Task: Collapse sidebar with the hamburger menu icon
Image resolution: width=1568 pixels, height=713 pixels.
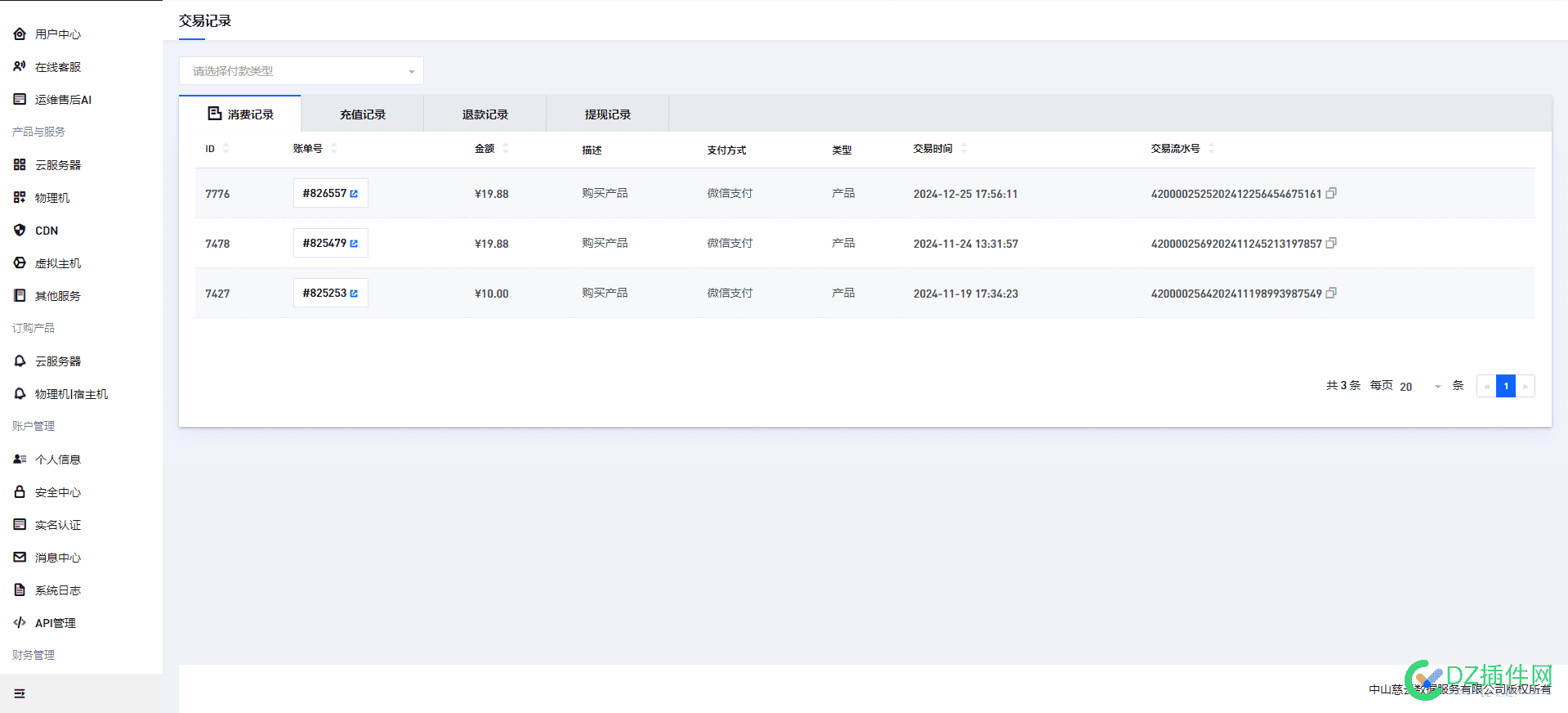Action: coord(20,693)
